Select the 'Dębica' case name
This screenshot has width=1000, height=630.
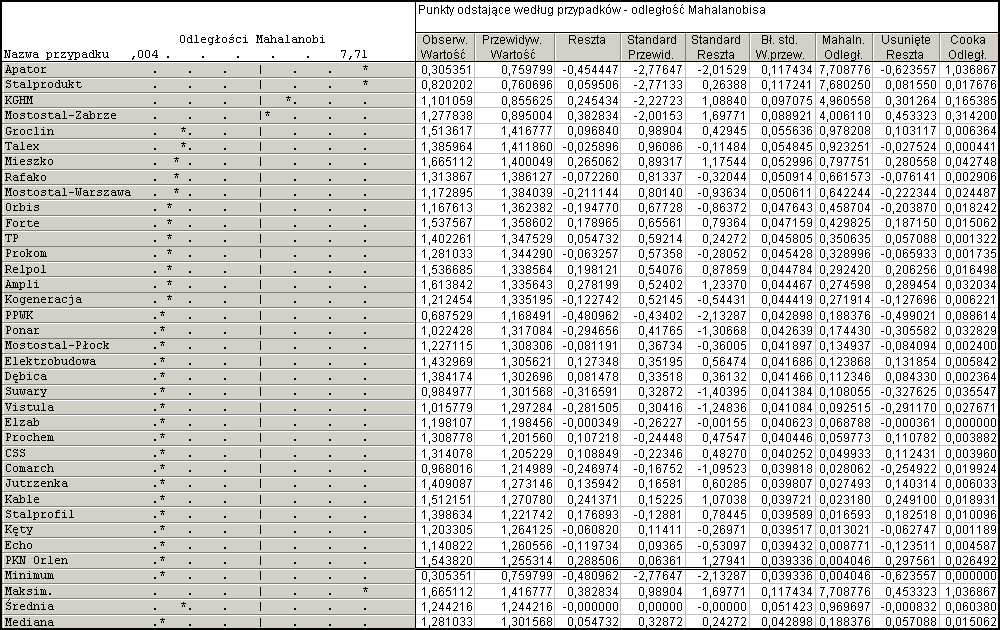click(x=26, y=377)
